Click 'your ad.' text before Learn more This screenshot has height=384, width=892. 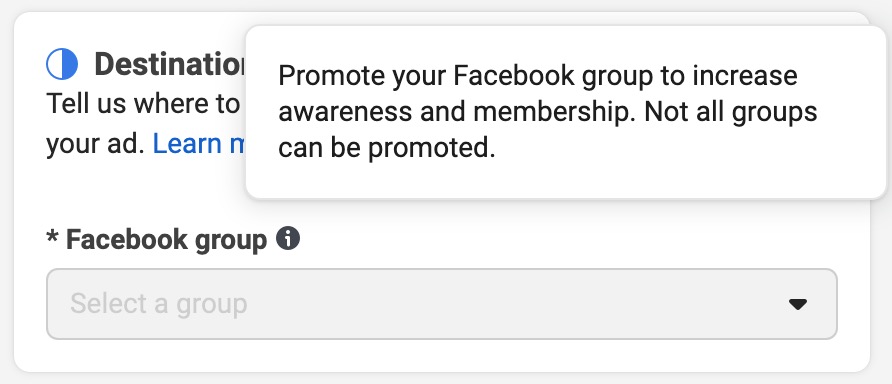point(96,144)
